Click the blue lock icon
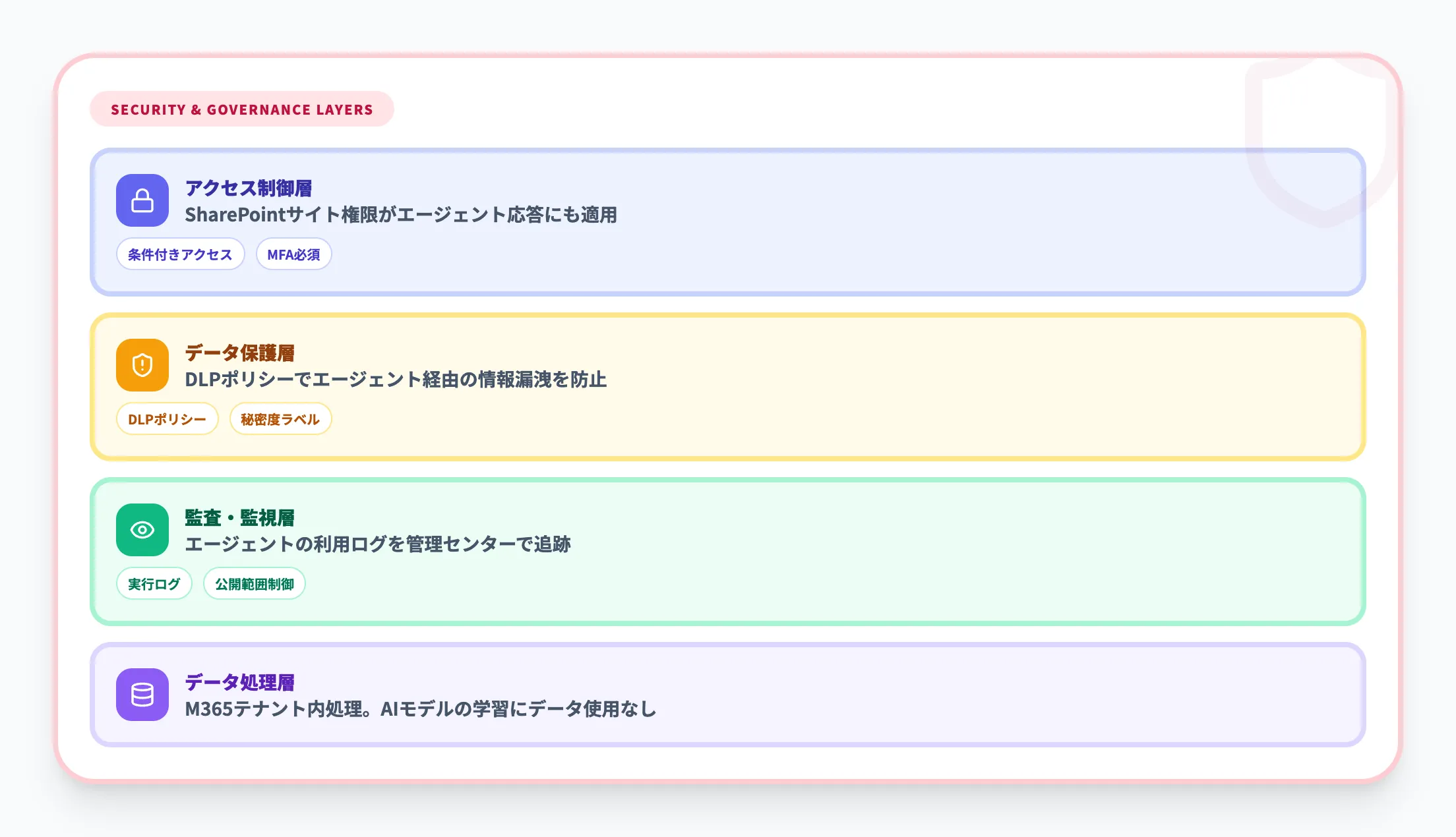Image resolution: width=1456 pixels, height=837 pixels. point(142,200)
